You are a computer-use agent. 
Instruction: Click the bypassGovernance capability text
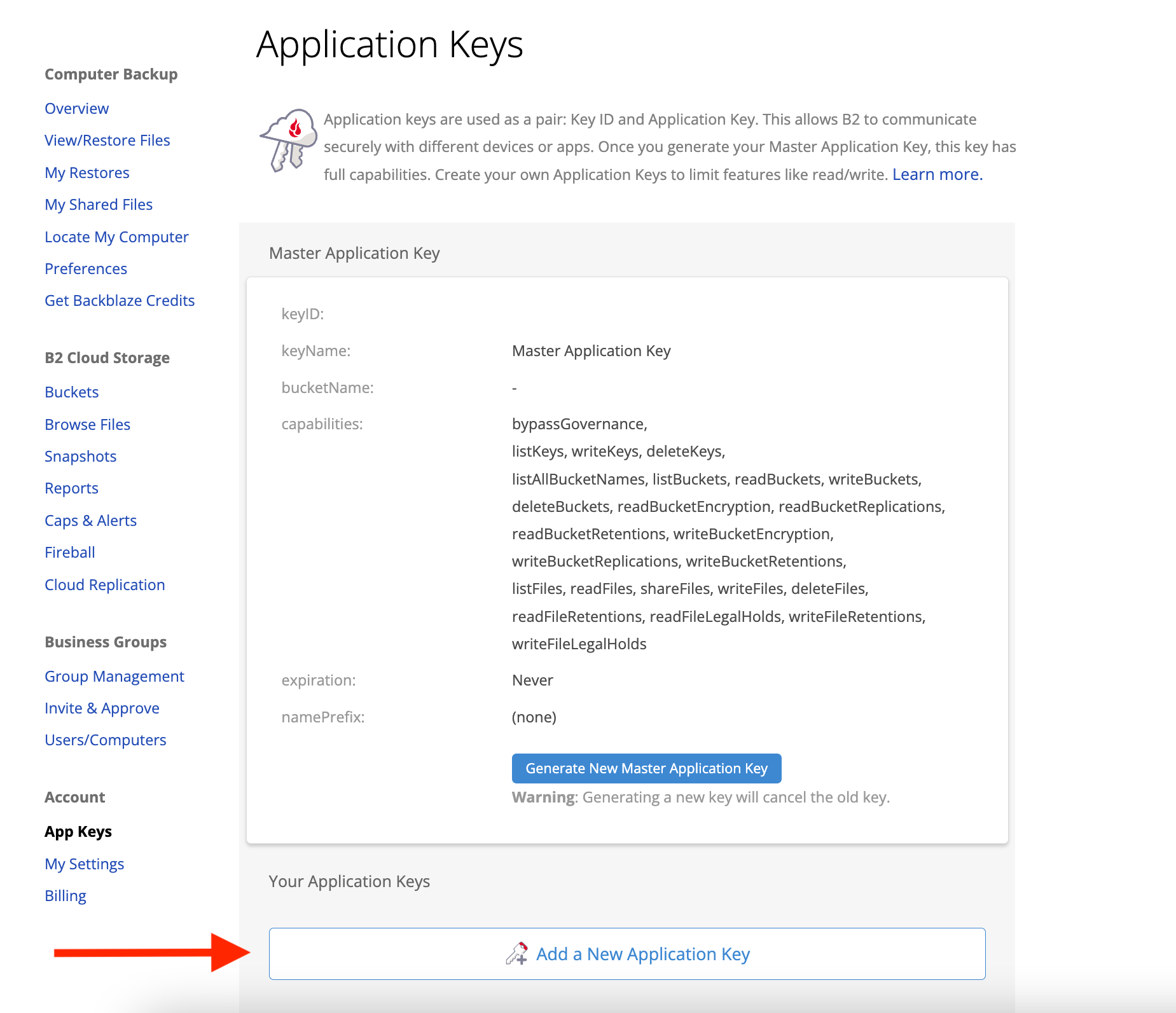point(579,424)
